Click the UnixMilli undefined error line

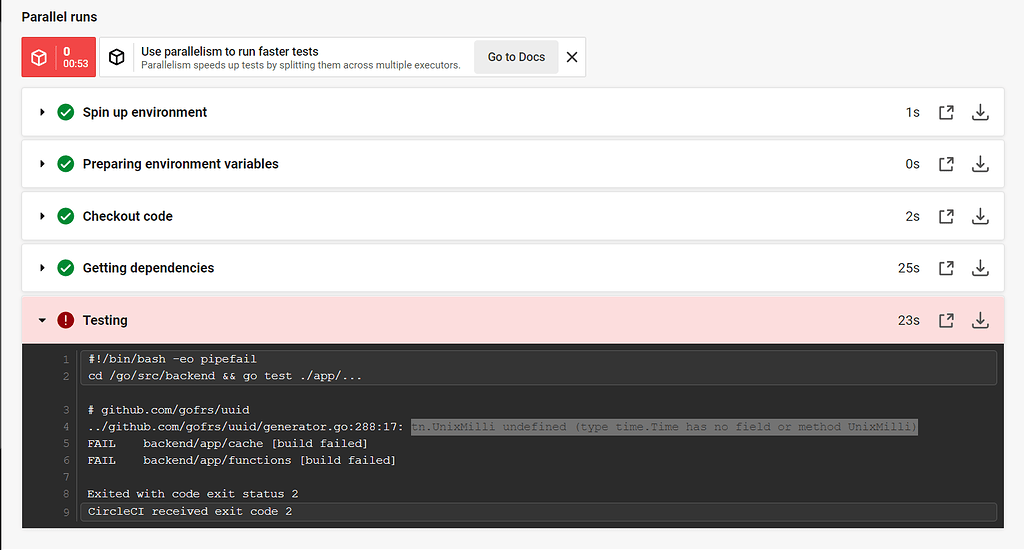coord(663,427)
